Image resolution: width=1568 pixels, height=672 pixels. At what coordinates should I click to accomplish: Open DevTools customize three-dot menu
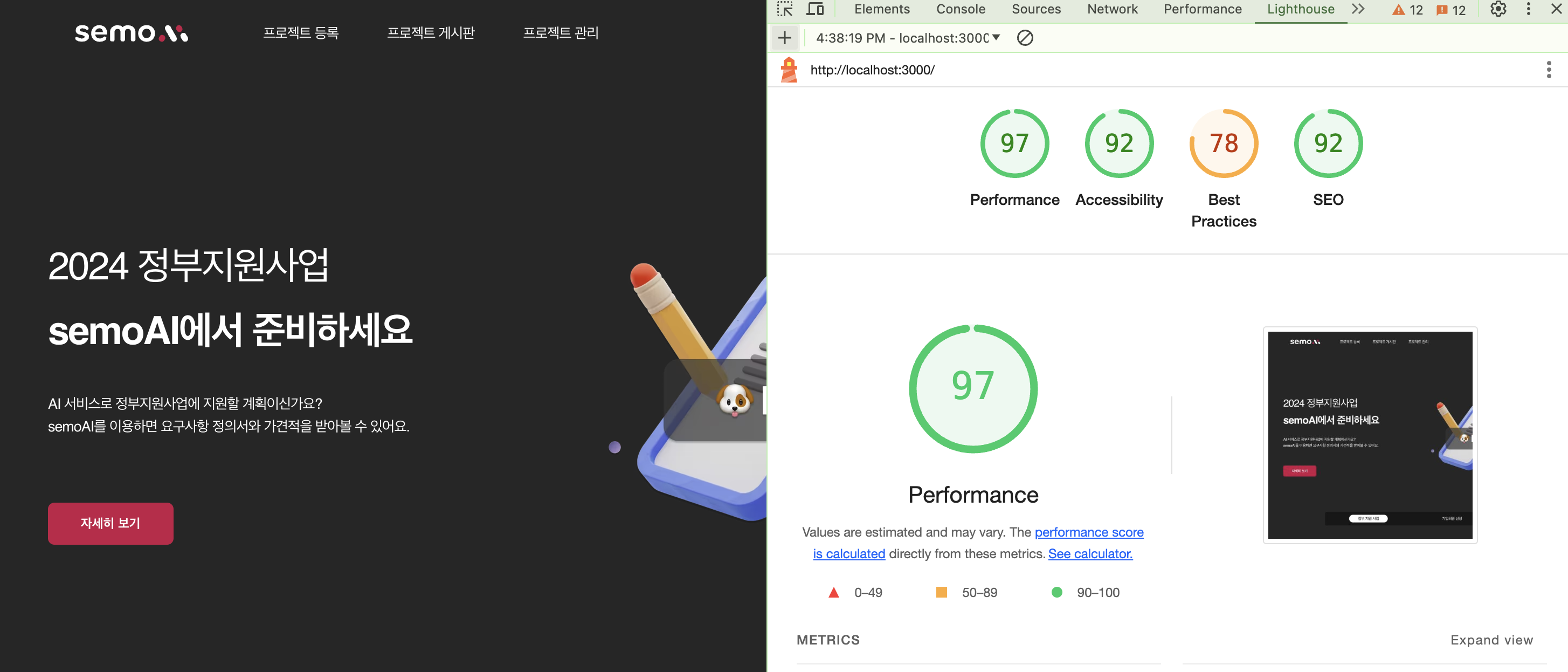pos(1528,9)
